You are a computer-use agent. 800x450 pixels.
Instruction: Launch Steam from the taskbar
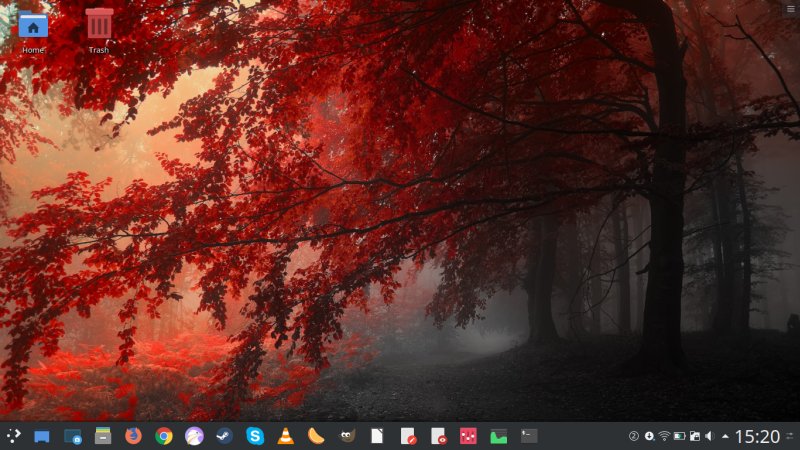pyautogui.click(x=224, y=436)
